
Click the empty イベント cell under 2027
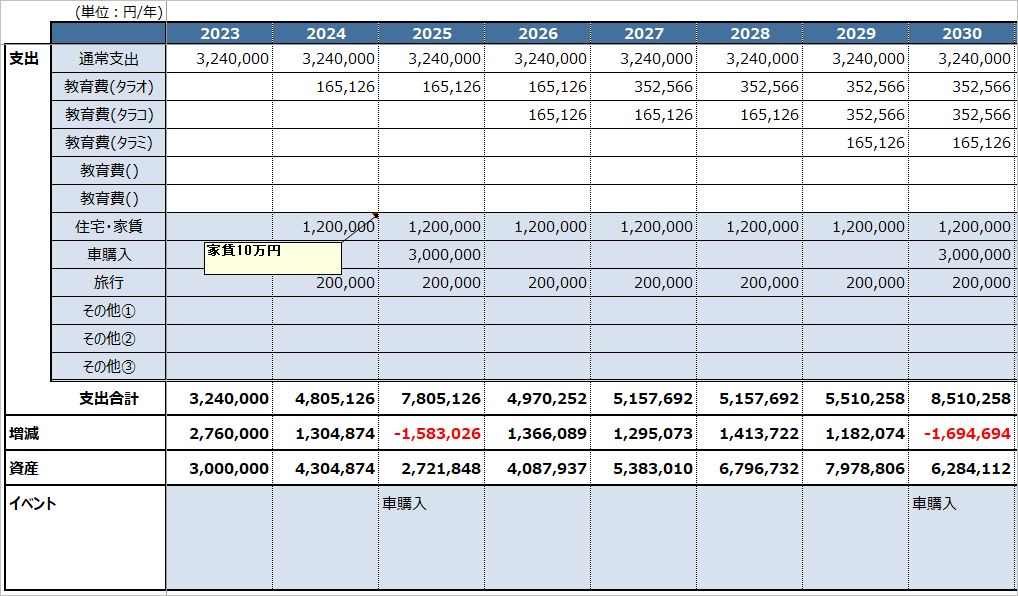(643, 537)
